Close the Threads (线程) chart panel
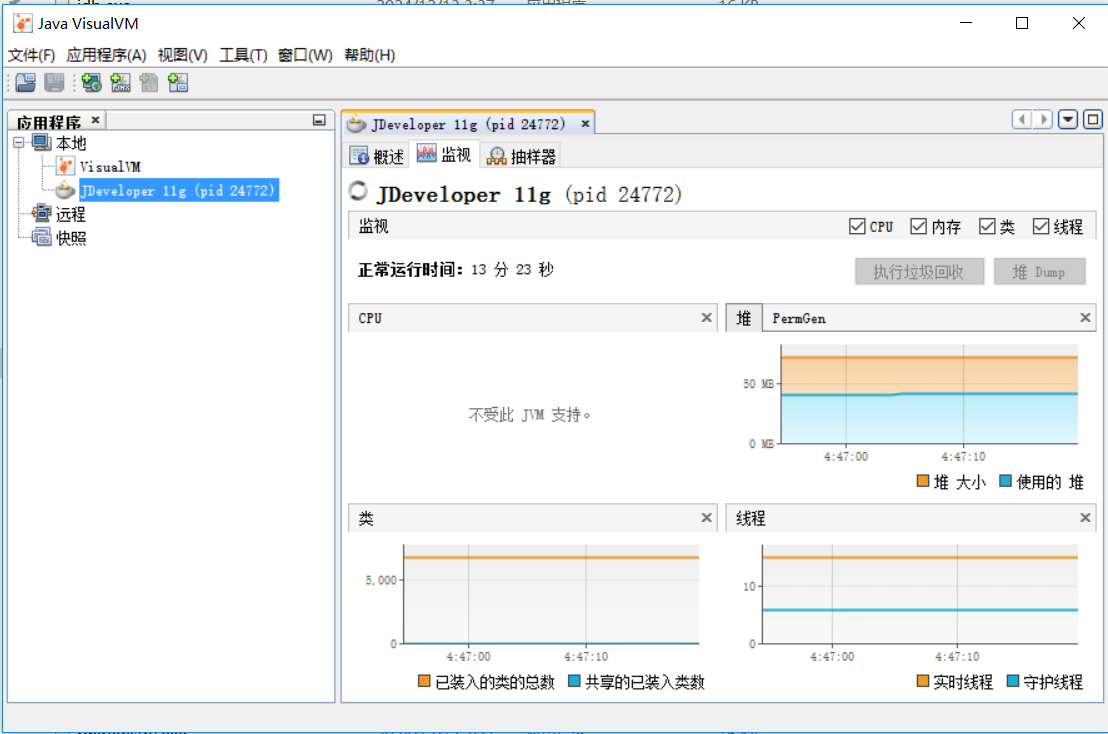1108x734 pixels. (1085, 518)
